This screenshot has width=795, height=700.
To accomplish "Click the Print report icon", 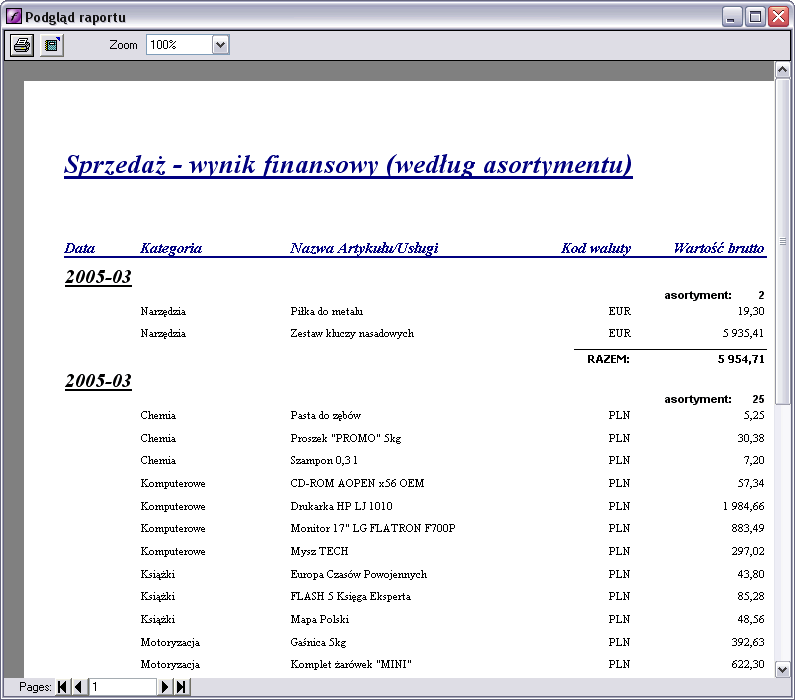I will [22, 45].
